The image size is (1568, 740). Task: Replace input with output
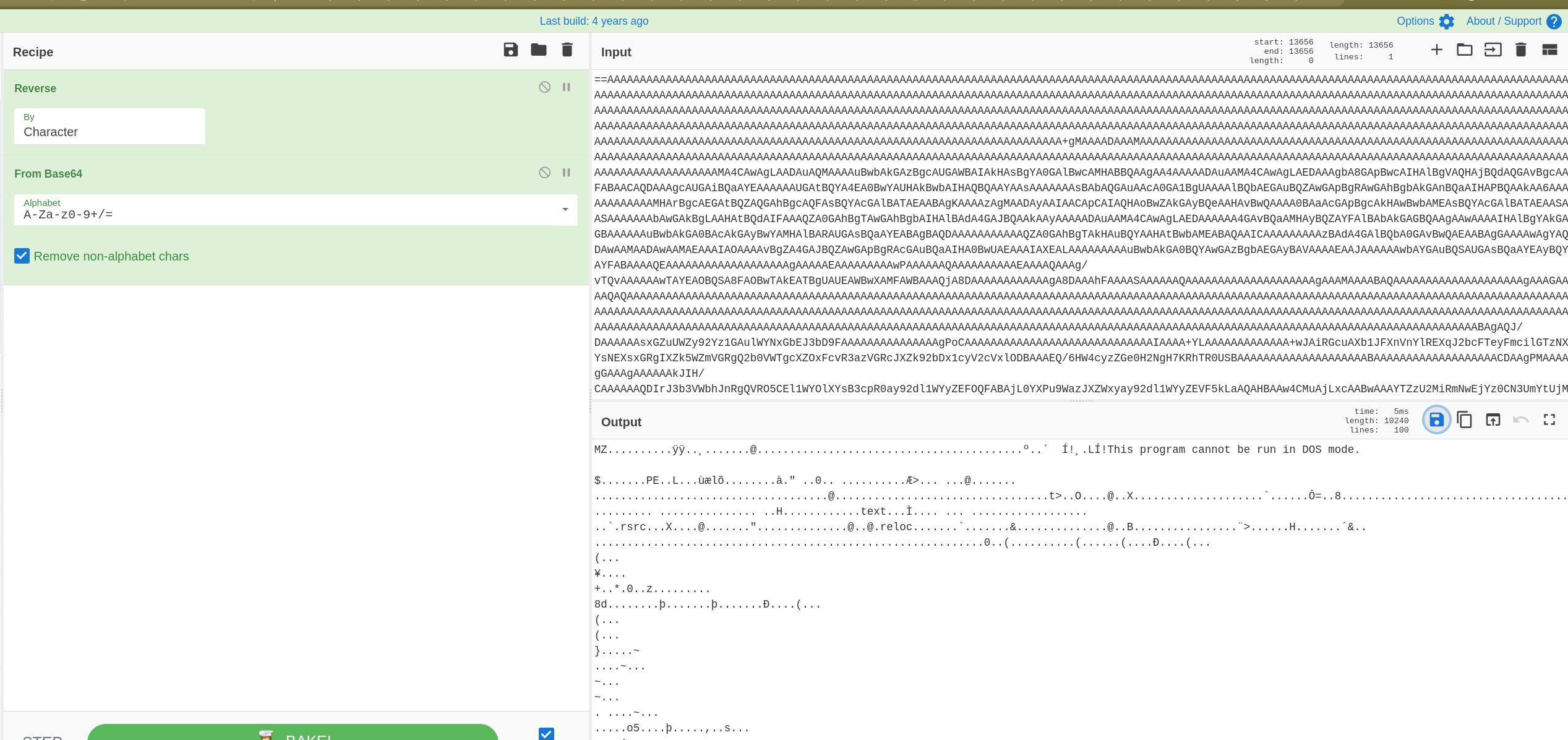(x=1493, y=420)
